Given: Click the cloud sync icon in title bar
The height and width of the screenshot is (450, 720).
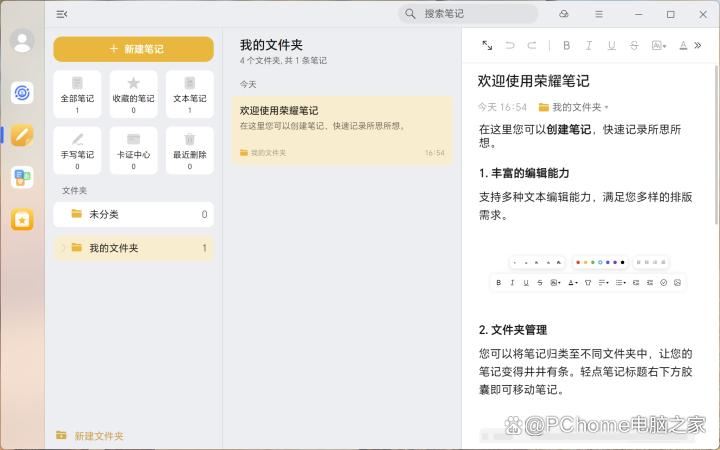Looking at the screenshot, I should click(564, 14).
